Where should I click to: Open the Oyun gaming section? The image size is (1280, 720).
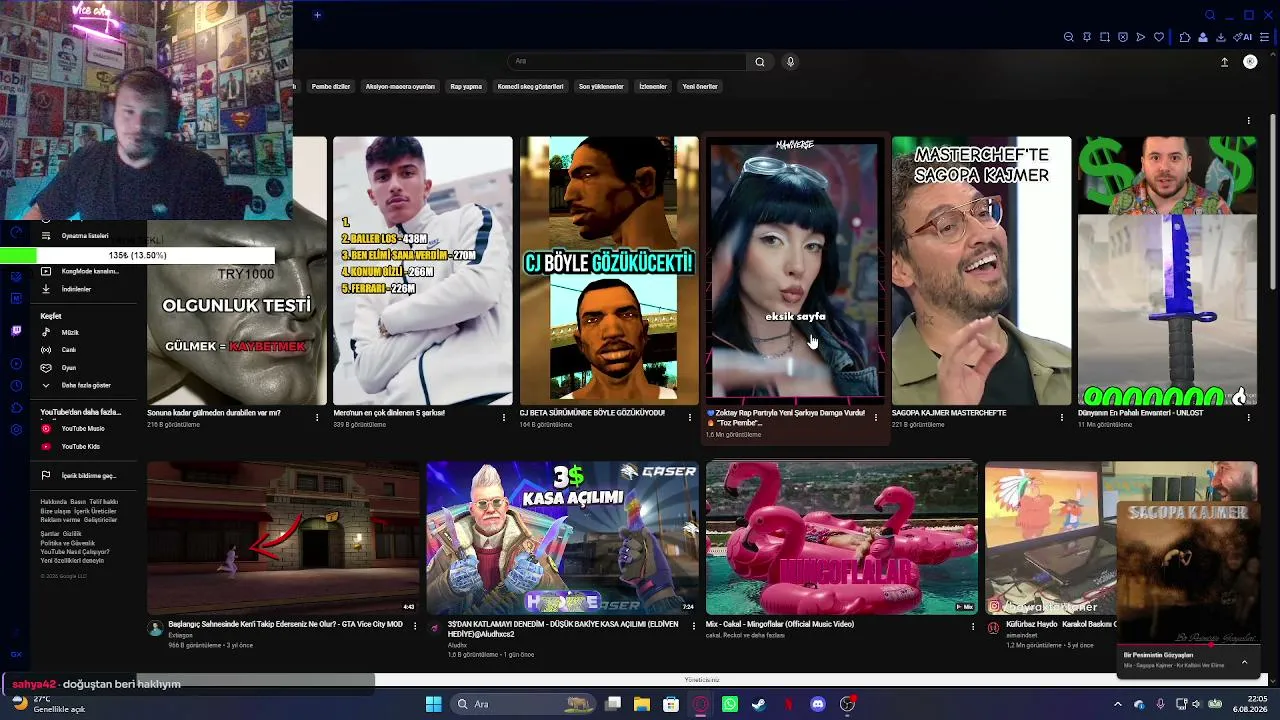pyautogui.click(x=69, y=368)
